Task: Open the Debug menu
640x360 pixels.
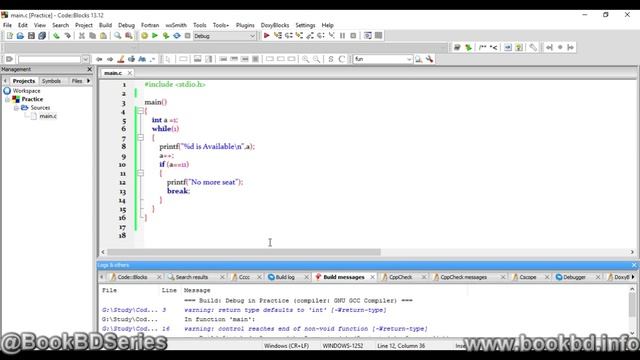Action: 126,25
